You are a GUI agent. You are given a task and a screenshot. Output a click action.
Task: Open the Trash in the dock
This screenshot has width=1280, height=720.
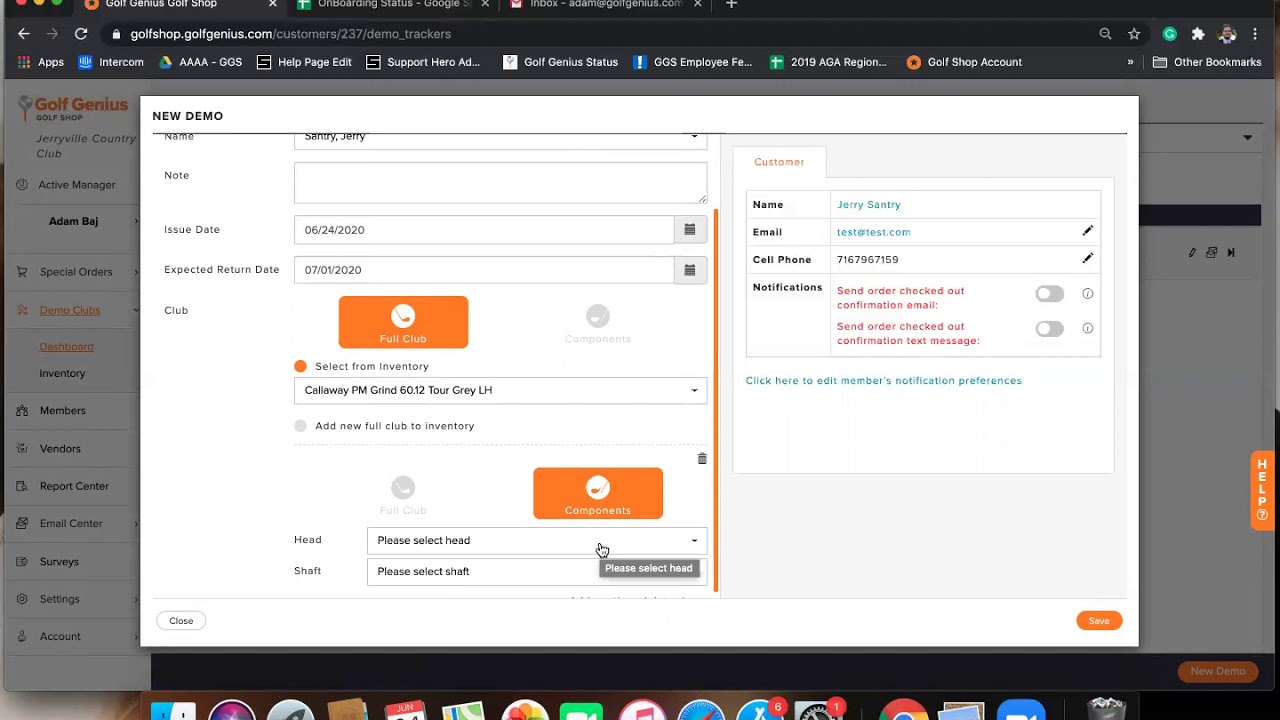click(x=1106, y=710)
